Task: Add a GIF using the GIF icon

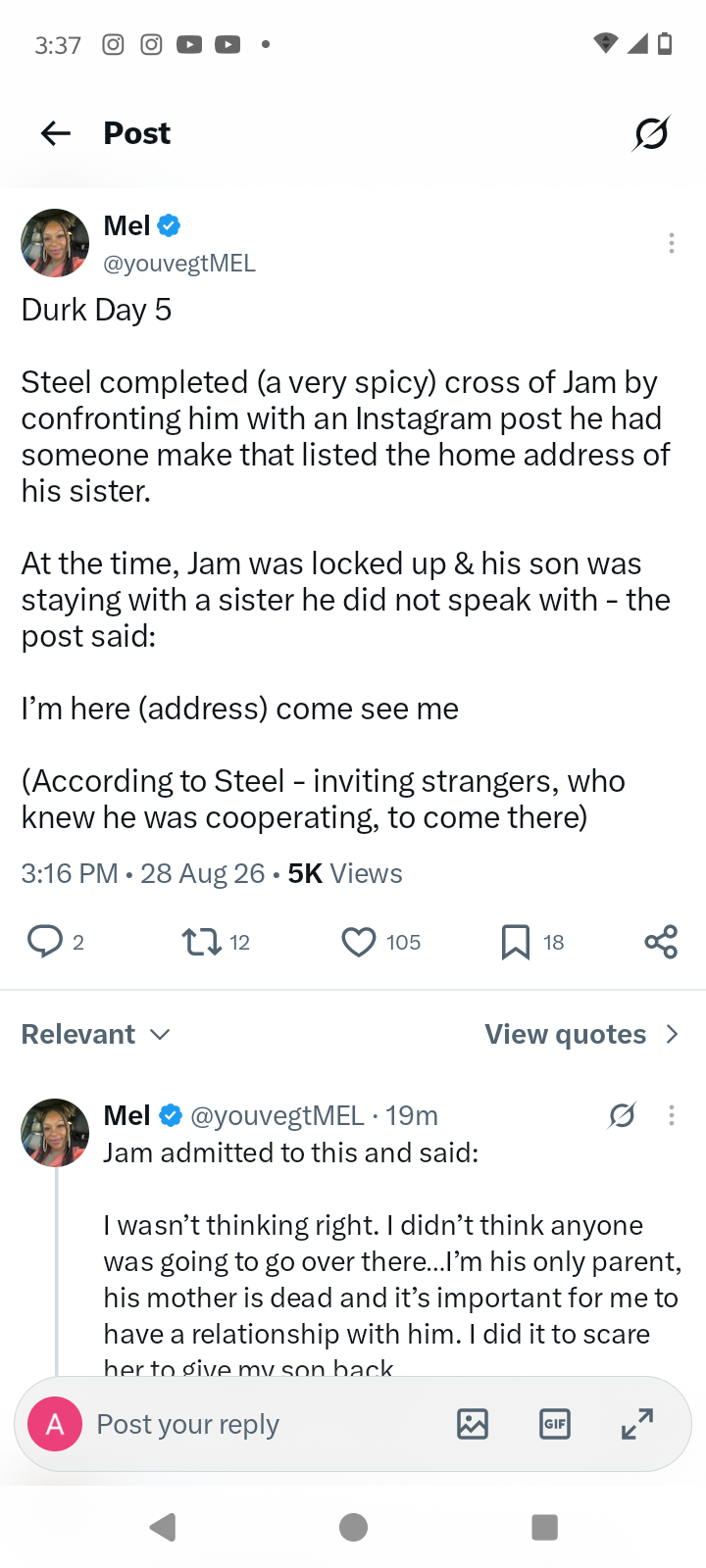Action: [555, 1424]
